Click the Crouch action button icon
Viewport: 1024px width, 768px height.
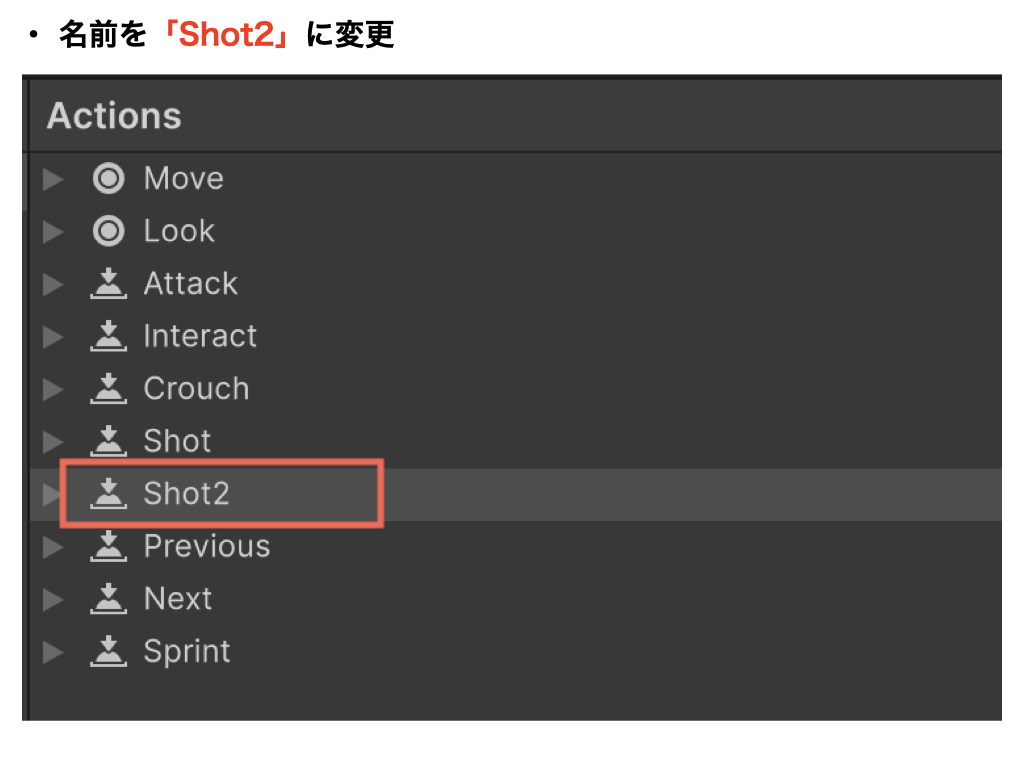coord(108,389)
